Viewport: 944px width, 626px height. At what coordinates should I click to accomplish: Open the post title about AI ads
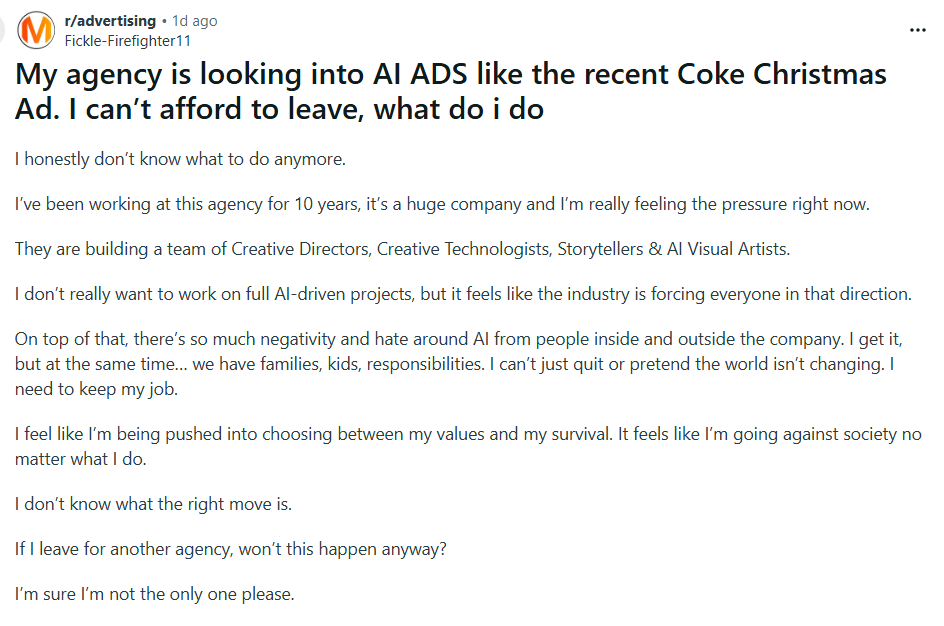[x=450, y=91]
